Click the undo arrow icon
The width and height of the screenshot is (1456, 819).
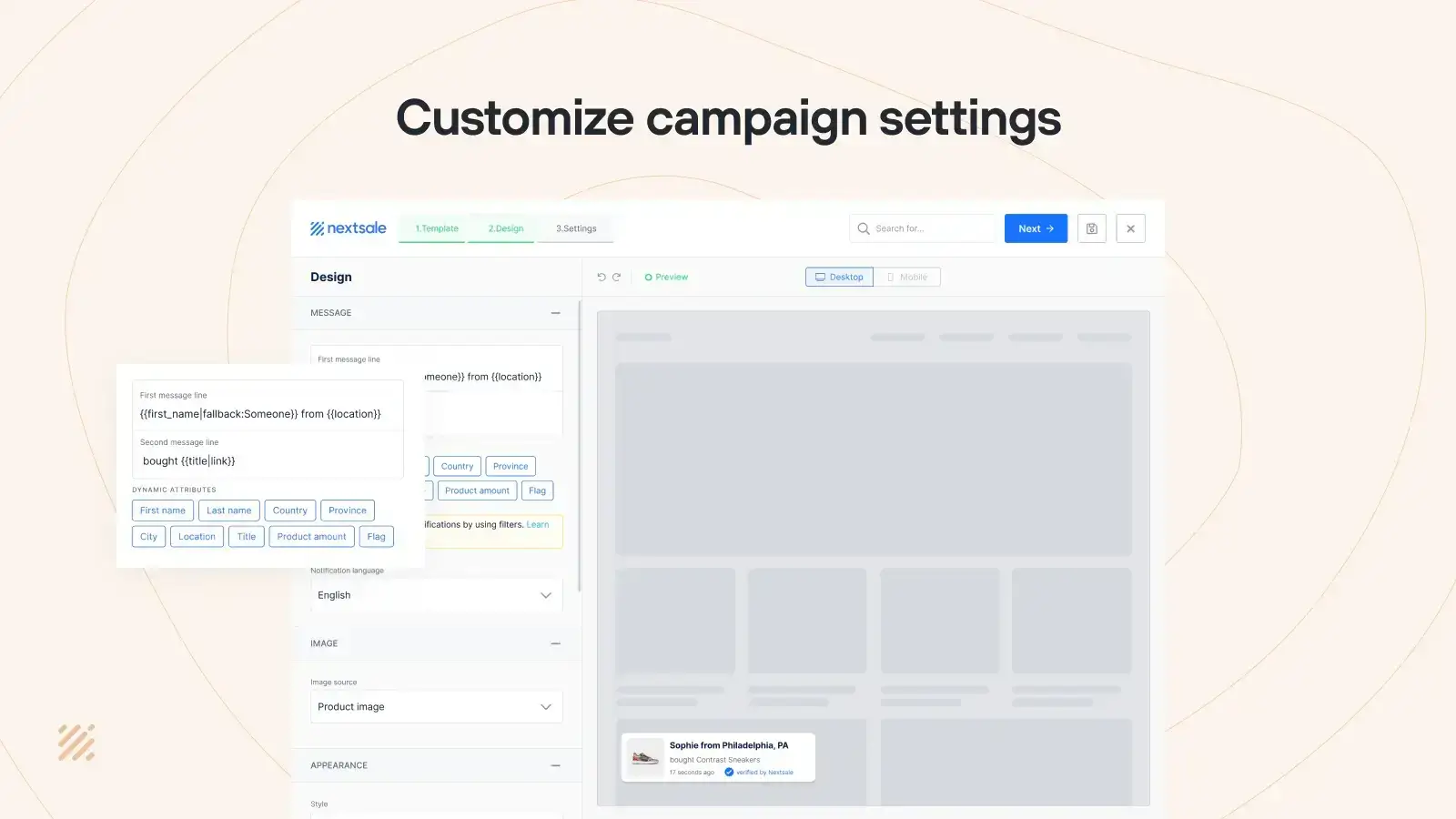[x=601, y=277]
